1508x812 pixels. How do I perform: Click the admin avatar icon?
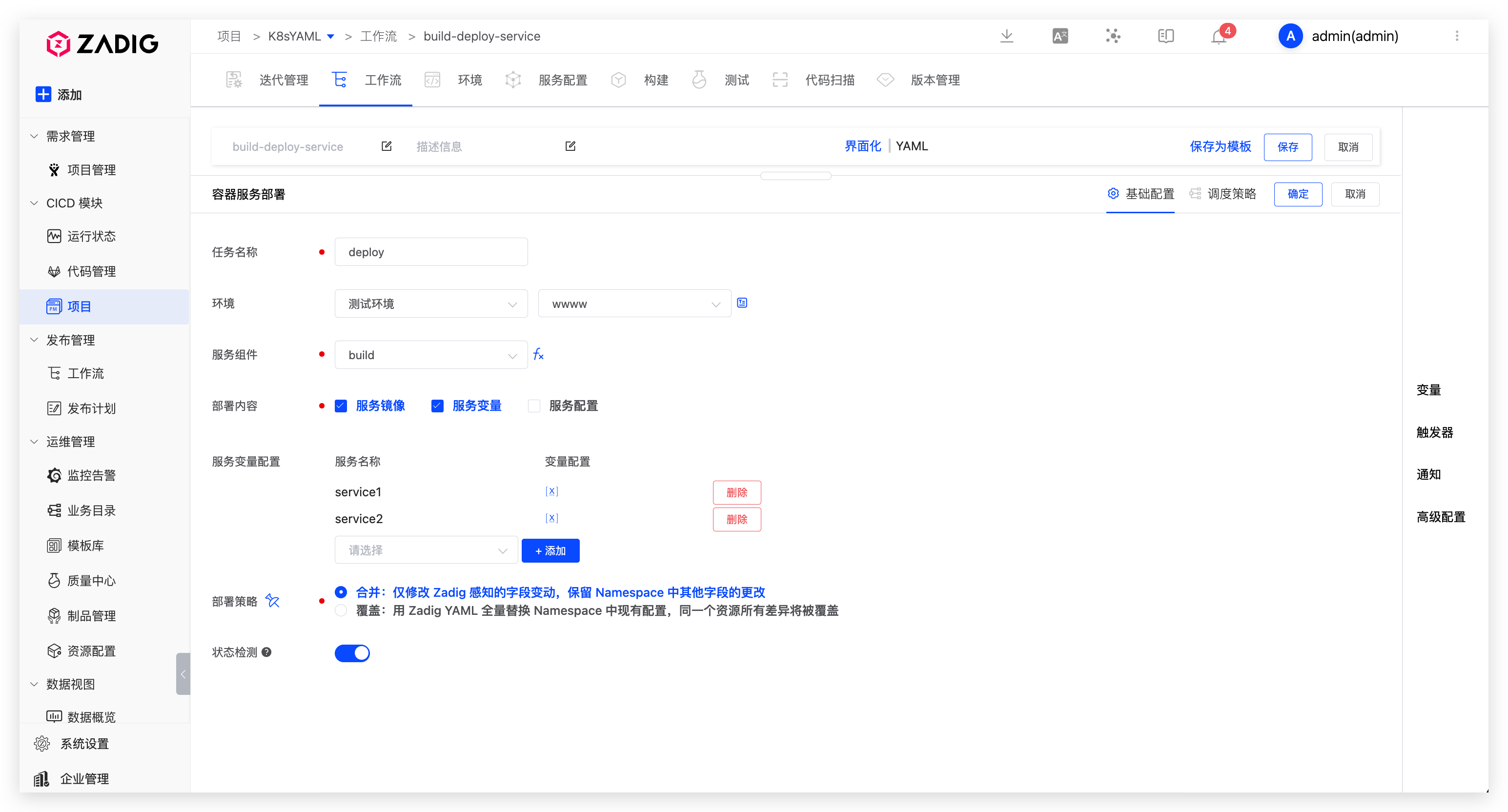point(1290,36)
